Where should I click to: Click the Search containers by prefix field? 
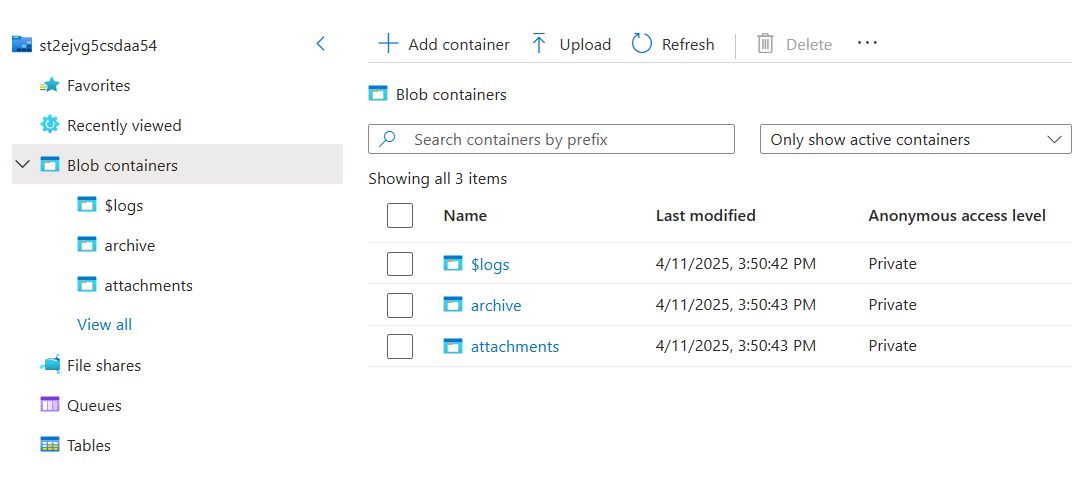[x=551, y=139]
